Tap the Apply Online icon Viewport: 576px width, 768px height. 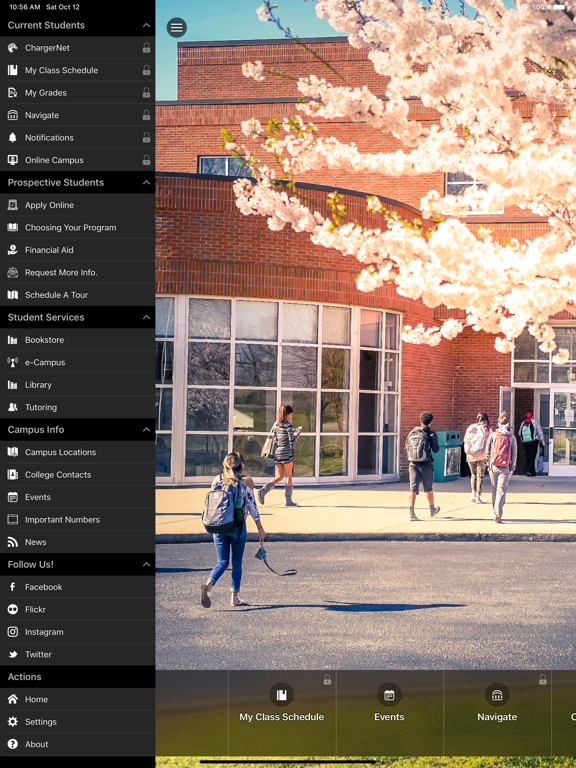(13, 205)
